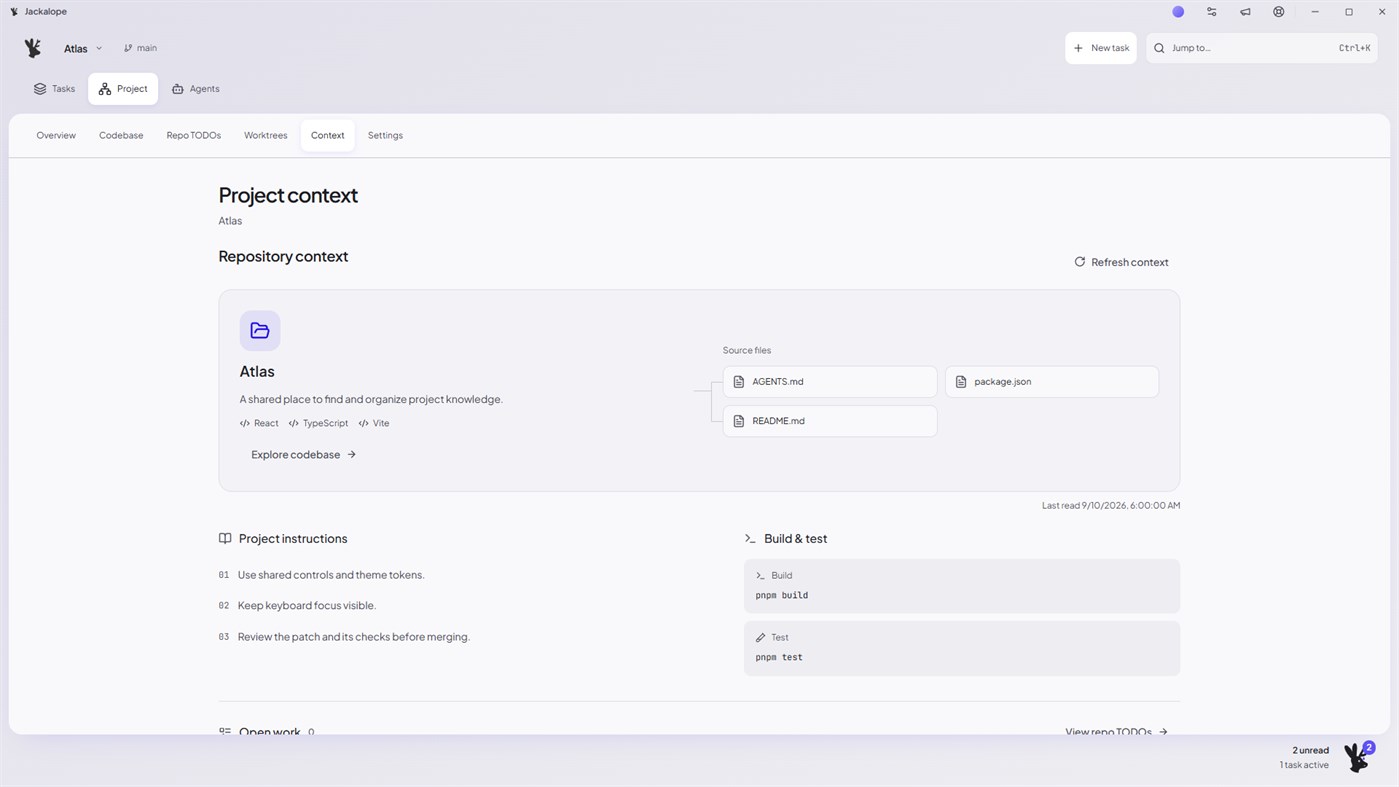This screenshot has width=1399, height=787.
Task: Click the Vite tech tag
Action: point(374,423)
